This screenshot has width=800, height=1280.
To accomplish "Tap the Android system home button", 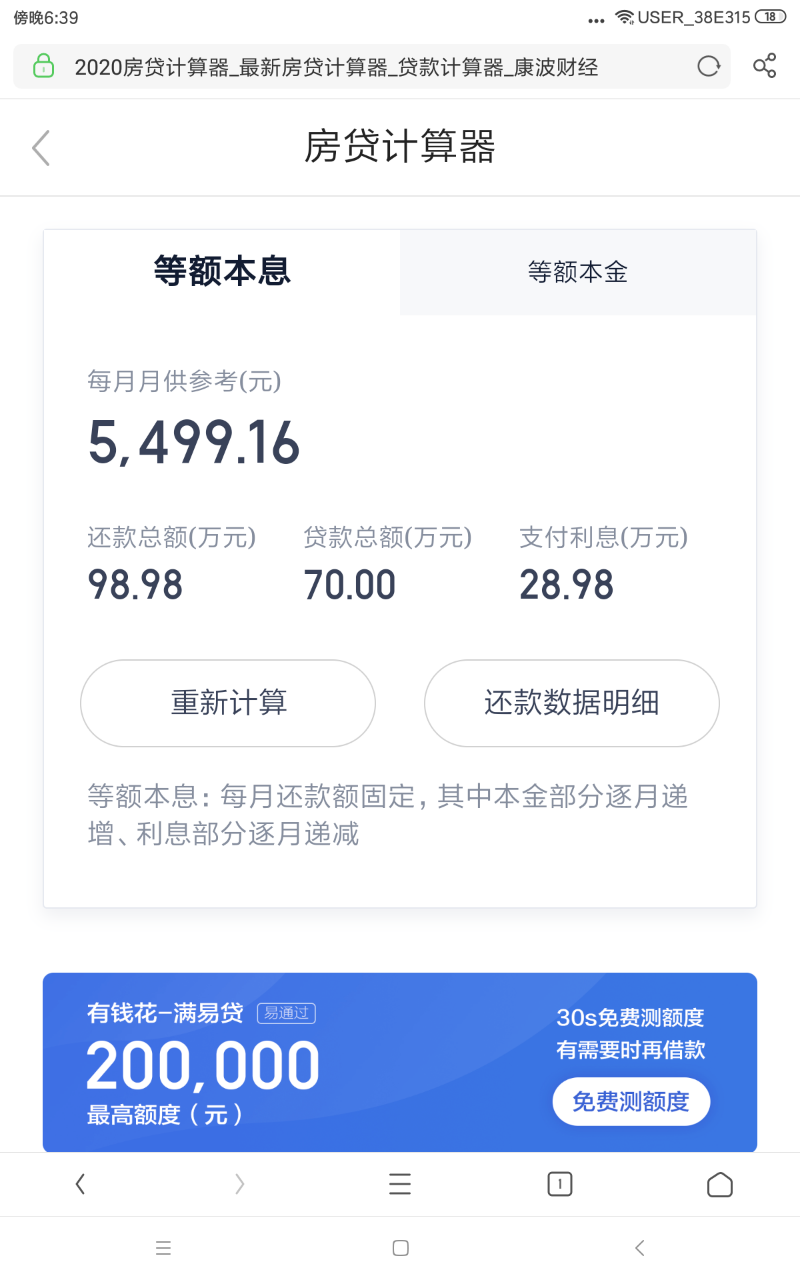I will [x=400, y=1248].
